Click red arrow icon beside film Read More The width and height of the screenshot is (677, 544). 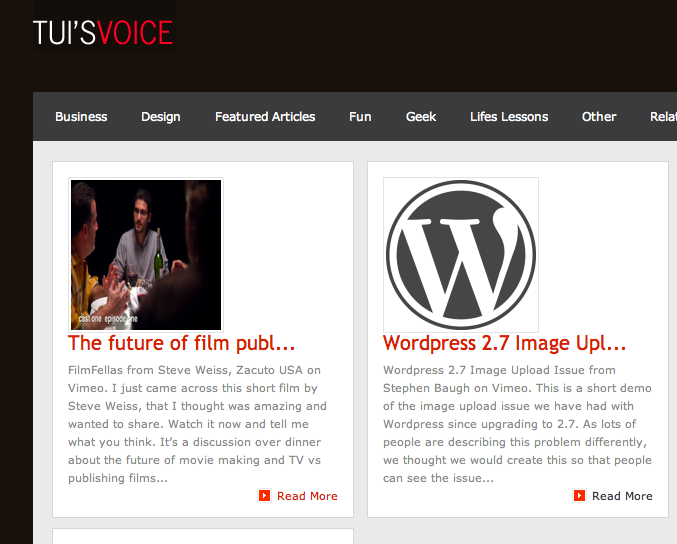(x=264, y=496)
